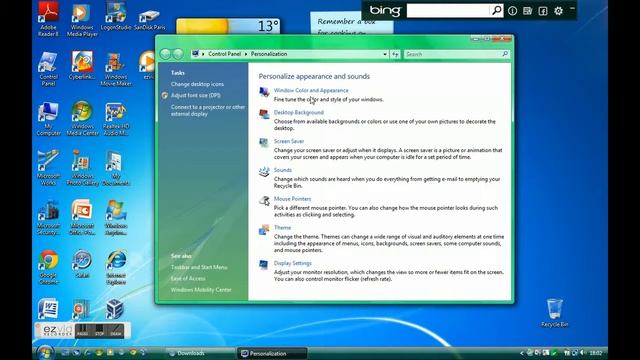Image resolution: width=640 pixels, height=360 pixels.
Task: Click the Sounds item icon
Action: (264, 171)
